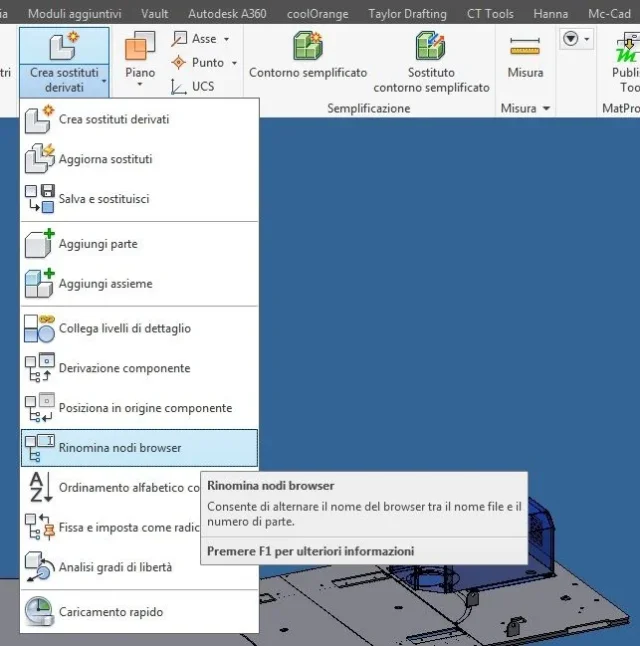Click the Contorno semplificato icon

308,45
